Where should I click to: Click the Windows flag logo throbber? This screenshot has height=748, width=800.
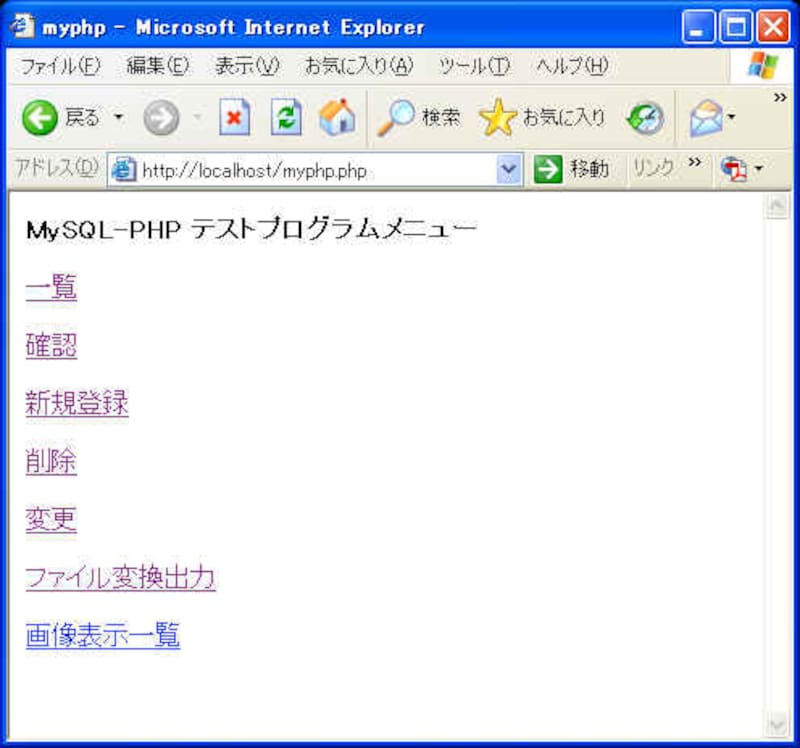[762, 65]
